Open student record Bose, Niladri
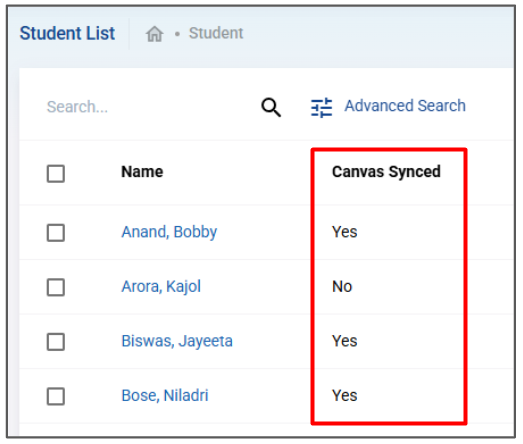This screenshot has height=444, width=523. tap(165, 396)
